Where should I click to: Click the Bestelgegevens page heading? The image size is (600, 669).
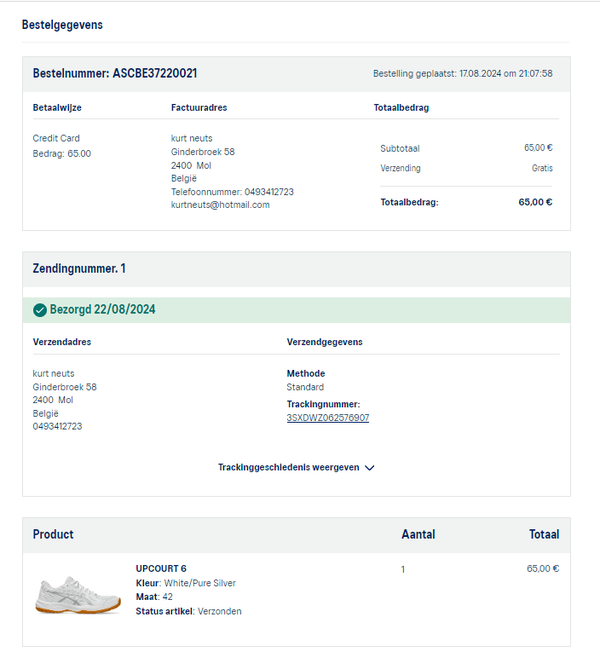click(x=62, y=24)
